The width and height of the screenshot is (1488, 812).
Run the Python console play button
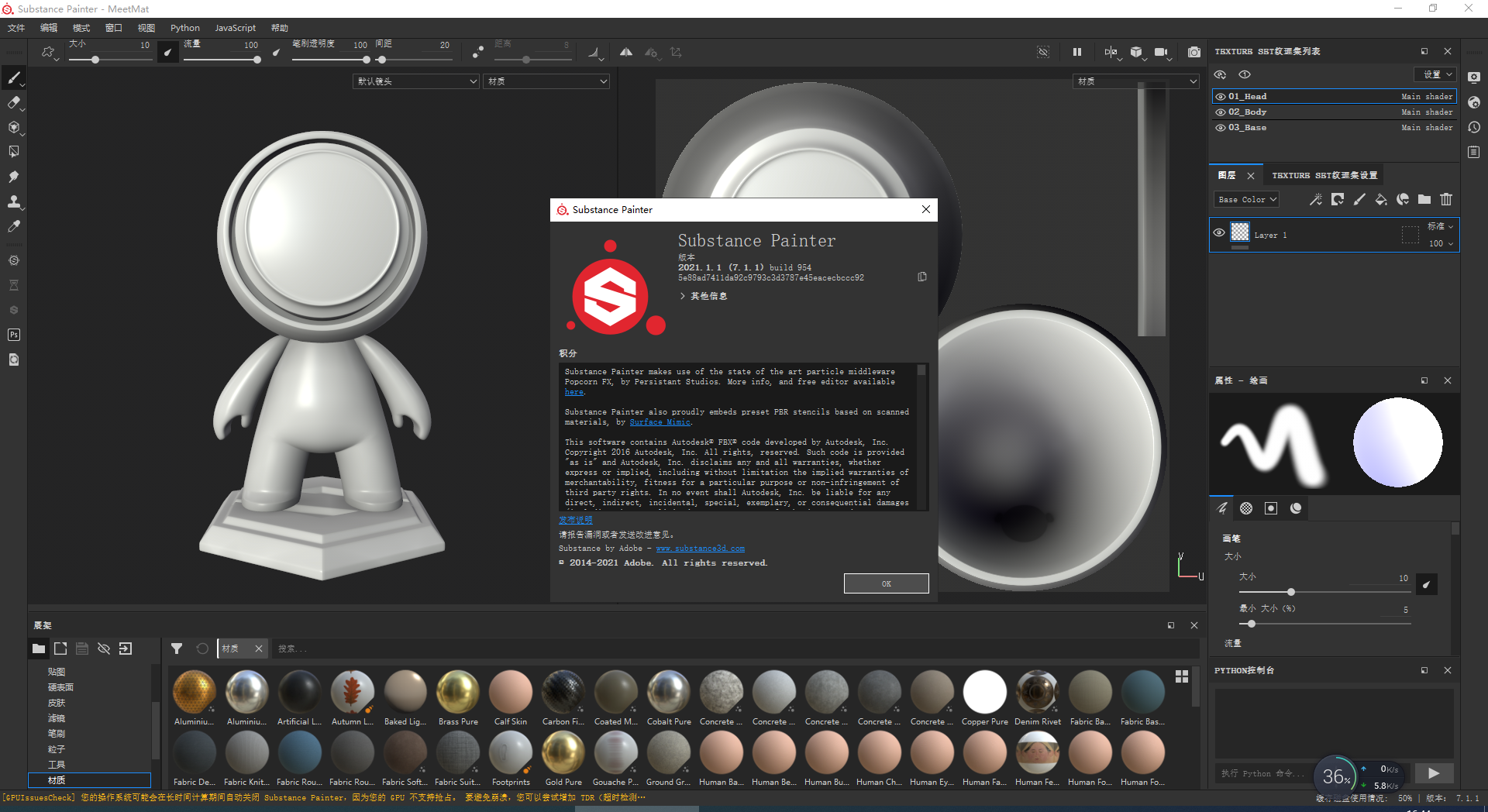point(1433,772)
